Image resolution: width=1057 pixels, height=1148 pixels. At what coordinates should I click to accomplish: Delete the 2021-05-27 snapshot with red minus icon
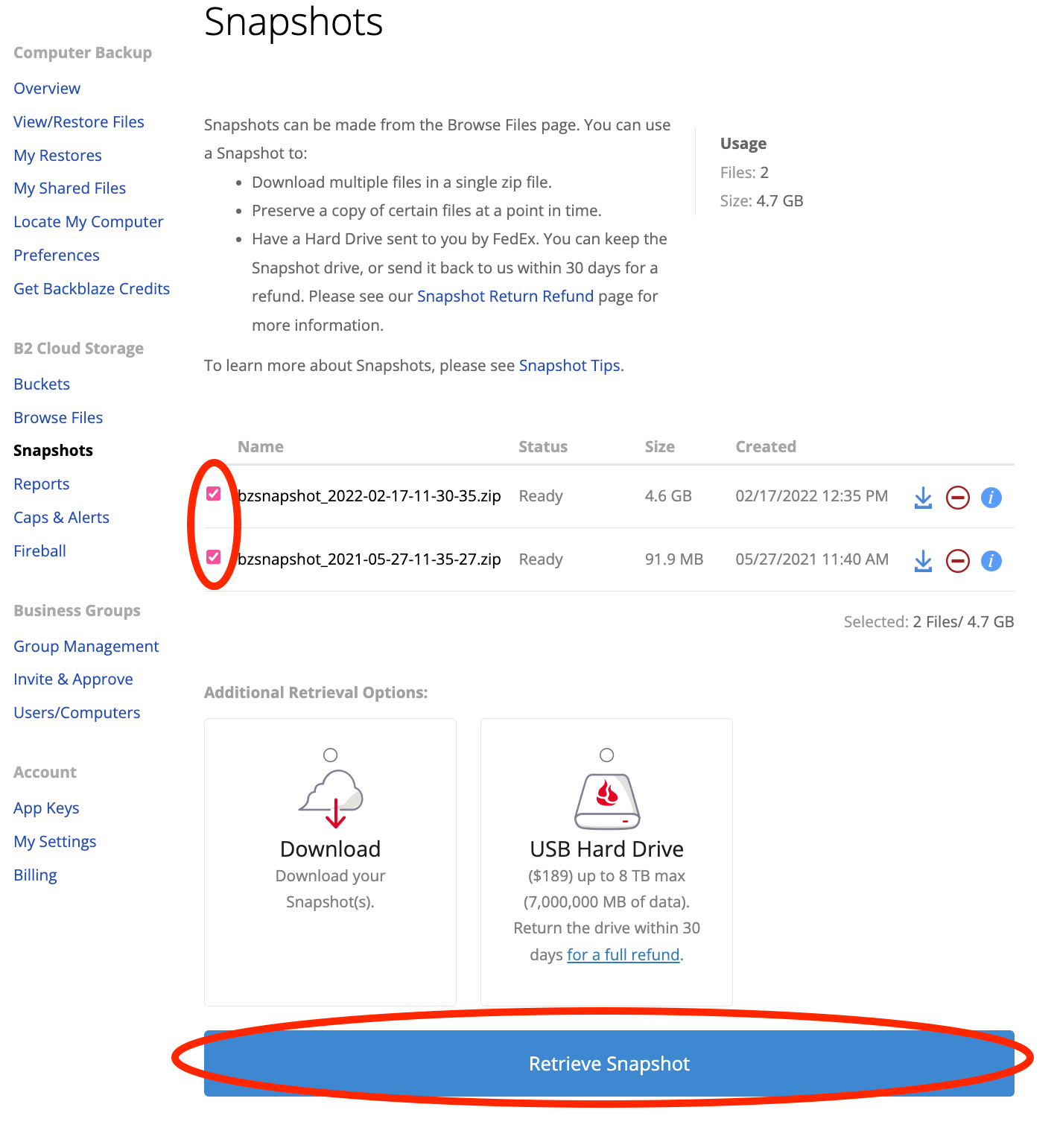958,561
